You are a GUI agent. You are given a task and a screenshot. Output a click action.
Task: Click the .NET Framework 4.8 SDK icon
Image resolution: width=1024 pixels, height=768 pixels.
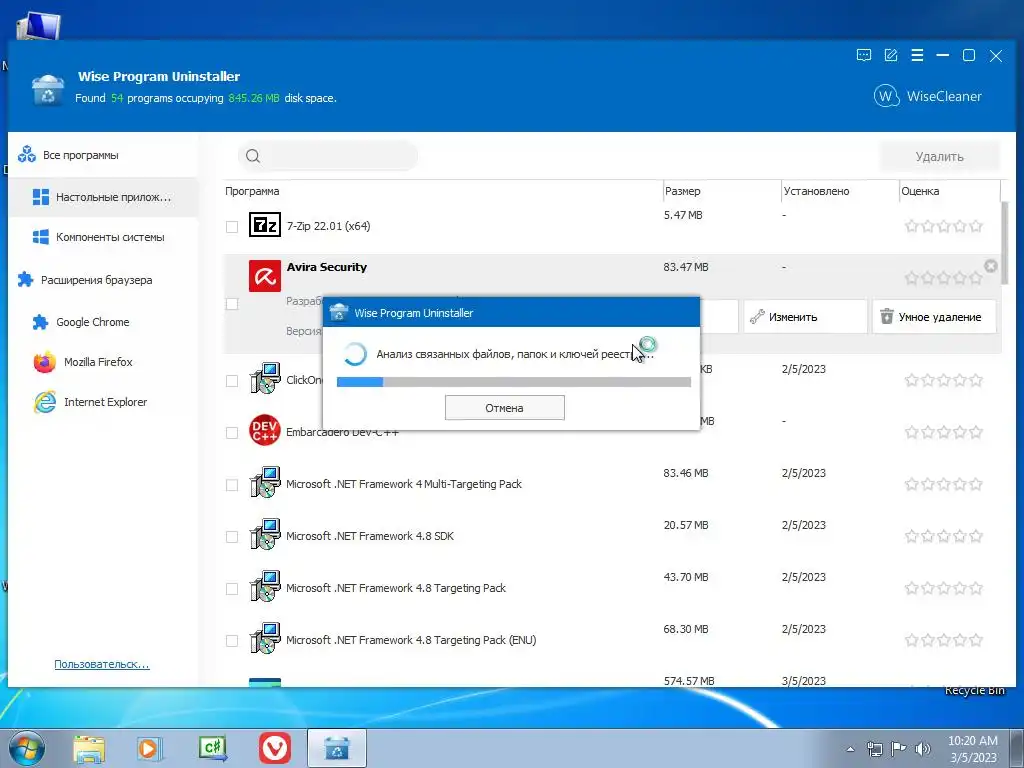264,534
